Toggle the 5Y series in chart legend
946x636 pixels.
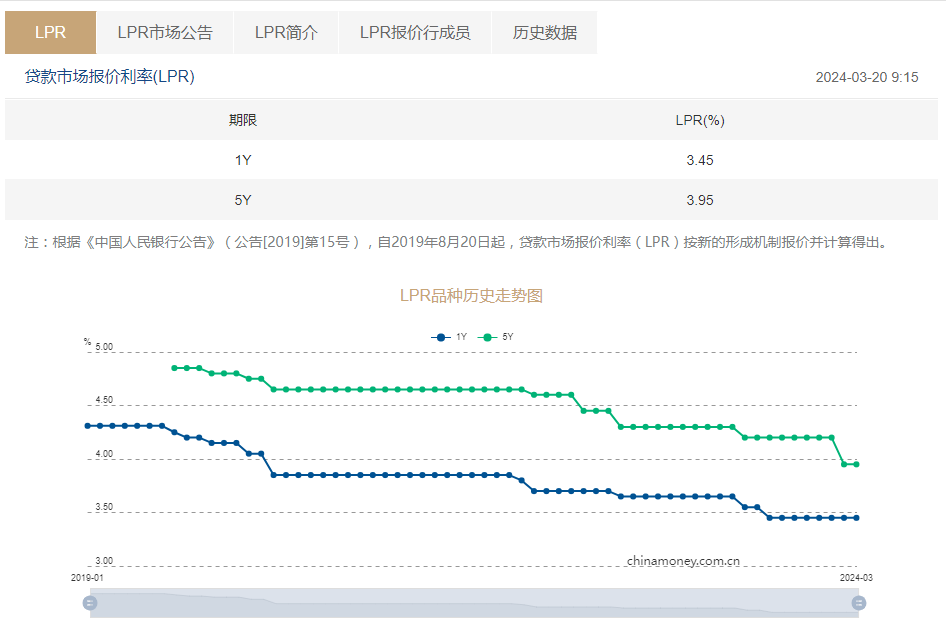click(495, 337)
